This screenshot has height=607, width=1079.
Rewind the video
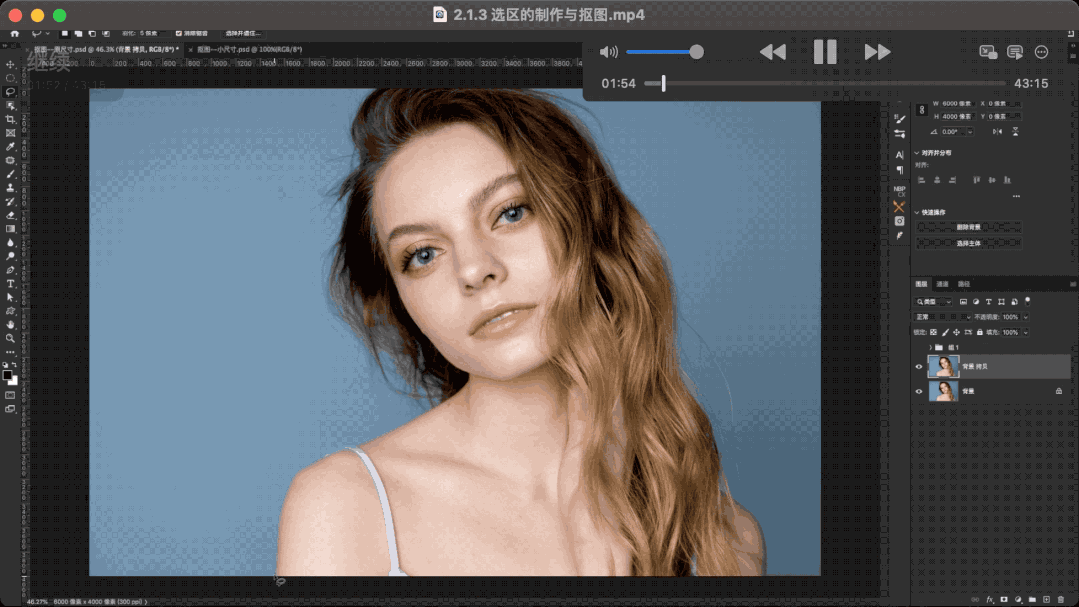click(x=773, y=52)
